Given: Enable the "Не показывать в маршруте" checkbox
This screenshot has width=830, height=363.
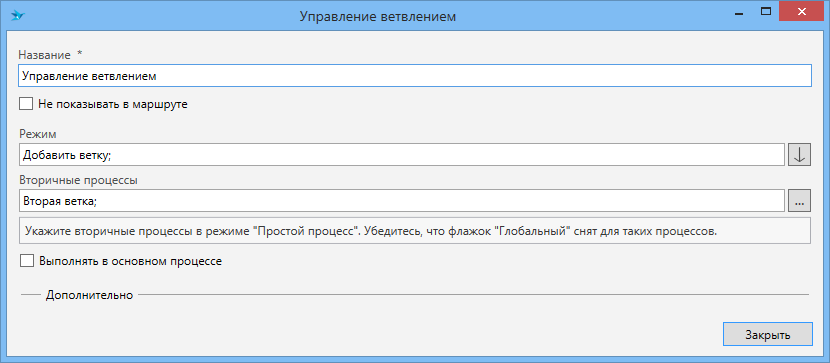Looking at the screenshot, I should (x=26, y=104).
